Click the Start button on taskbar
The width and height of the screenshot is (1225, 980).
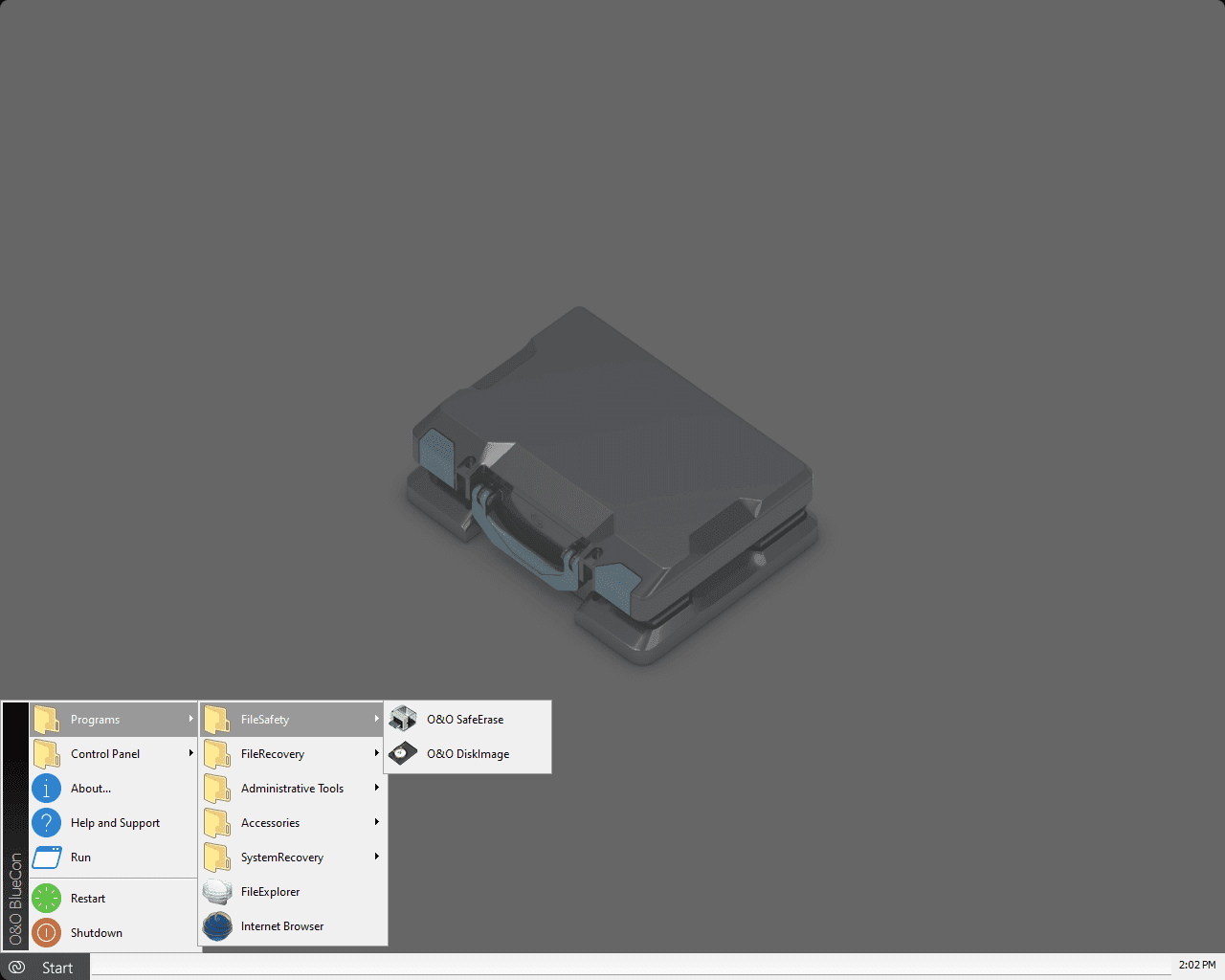[x=45, y=968]
